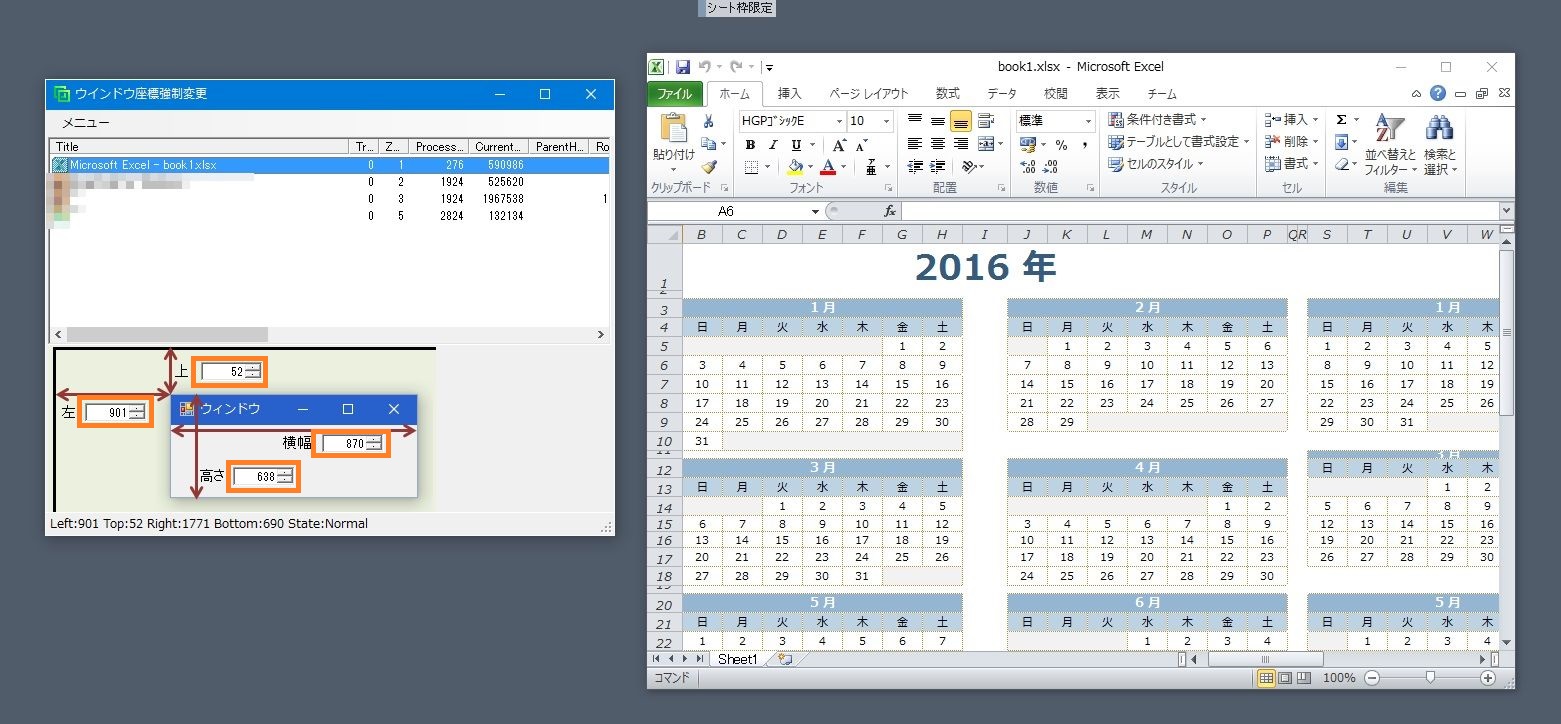Minimize the ribbon with the caret icon
This screenshot has height=724, width=1561.
pos(1417,94)
